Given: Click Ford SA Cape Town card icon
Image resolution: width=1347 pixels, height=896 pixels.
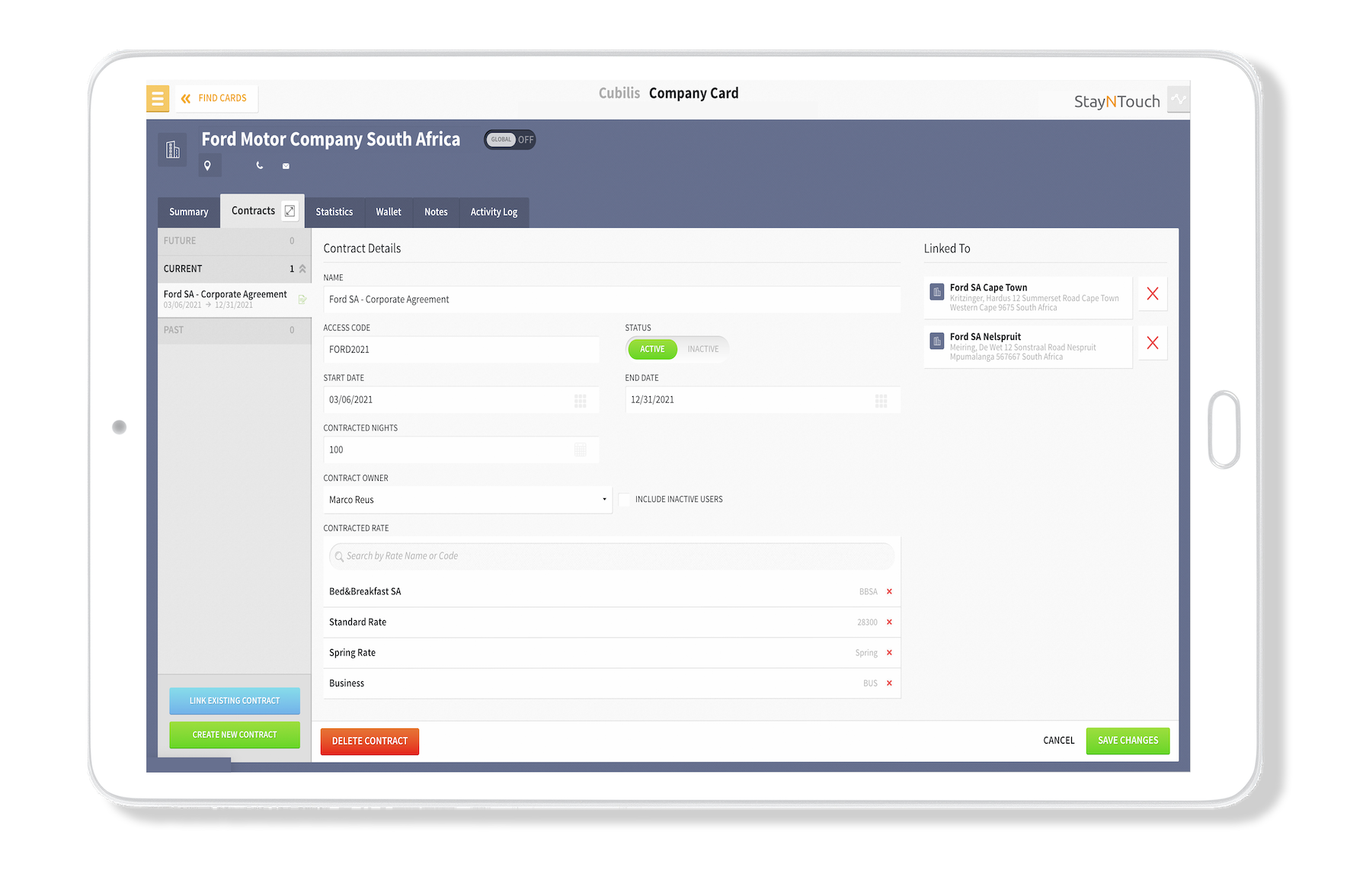Looking at the screenshot, I should [x=937, y=292].
